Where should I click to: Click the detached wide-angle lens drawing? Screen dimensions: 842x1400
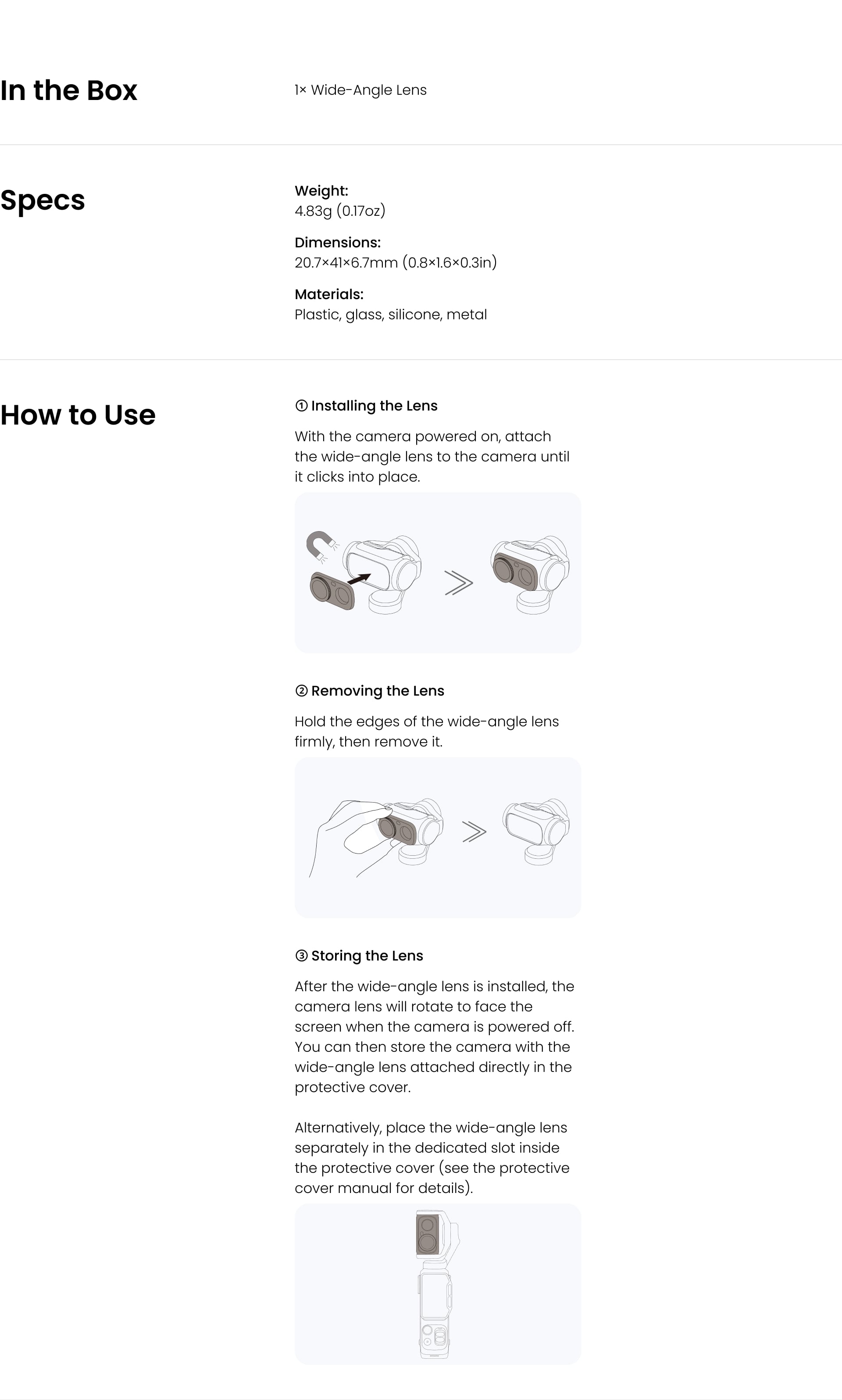point(332,591)
